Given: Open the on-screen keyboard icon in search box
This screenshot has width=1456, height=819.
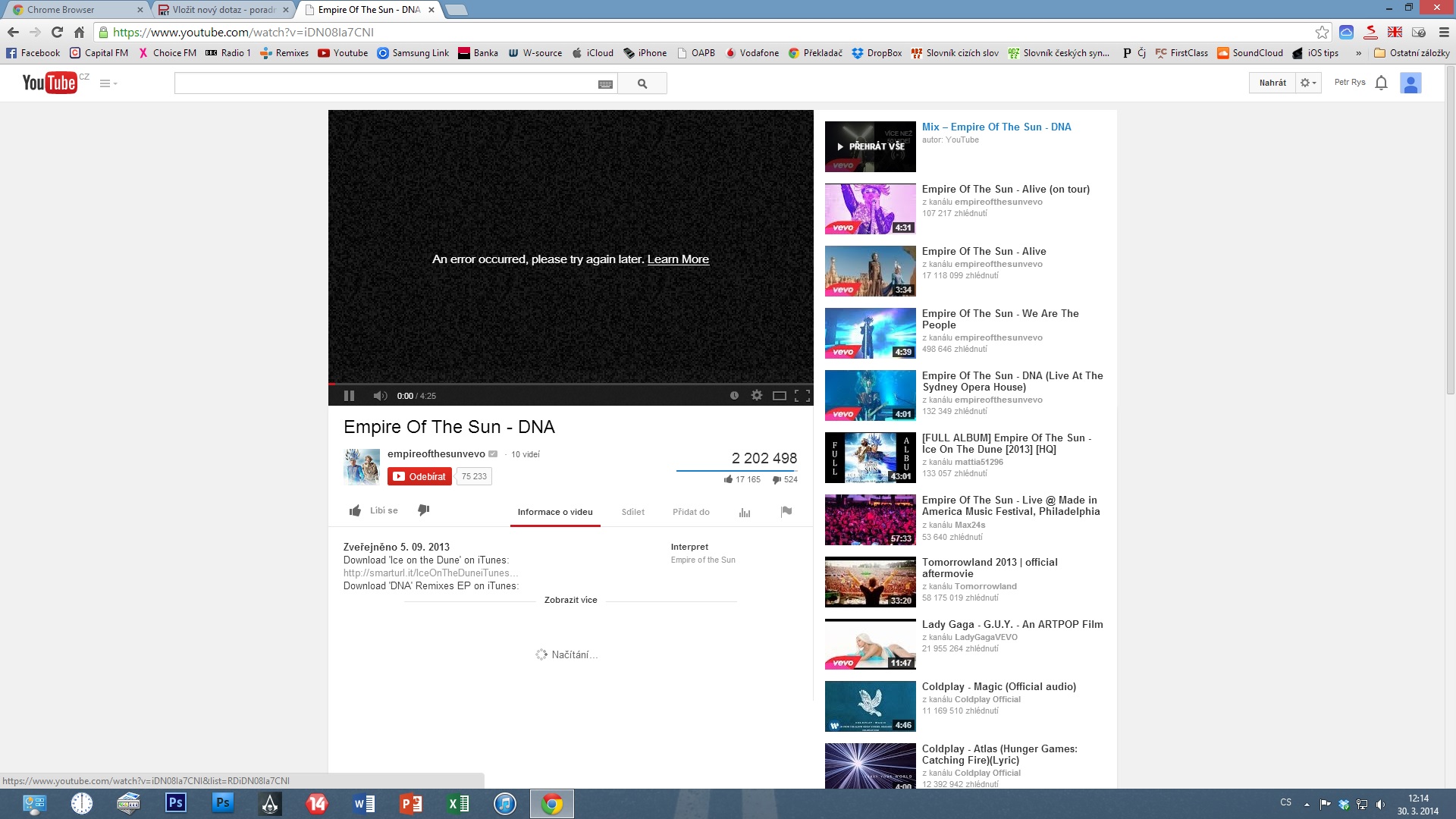Looking at the screenshot, I should tap(605, 84).
